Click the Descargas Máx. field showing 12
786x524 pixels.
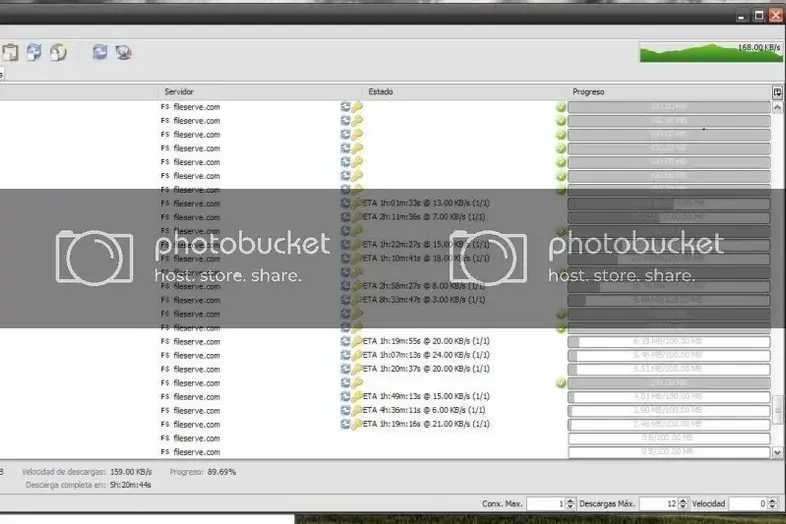pyautogui.click(x=659, y=503)
